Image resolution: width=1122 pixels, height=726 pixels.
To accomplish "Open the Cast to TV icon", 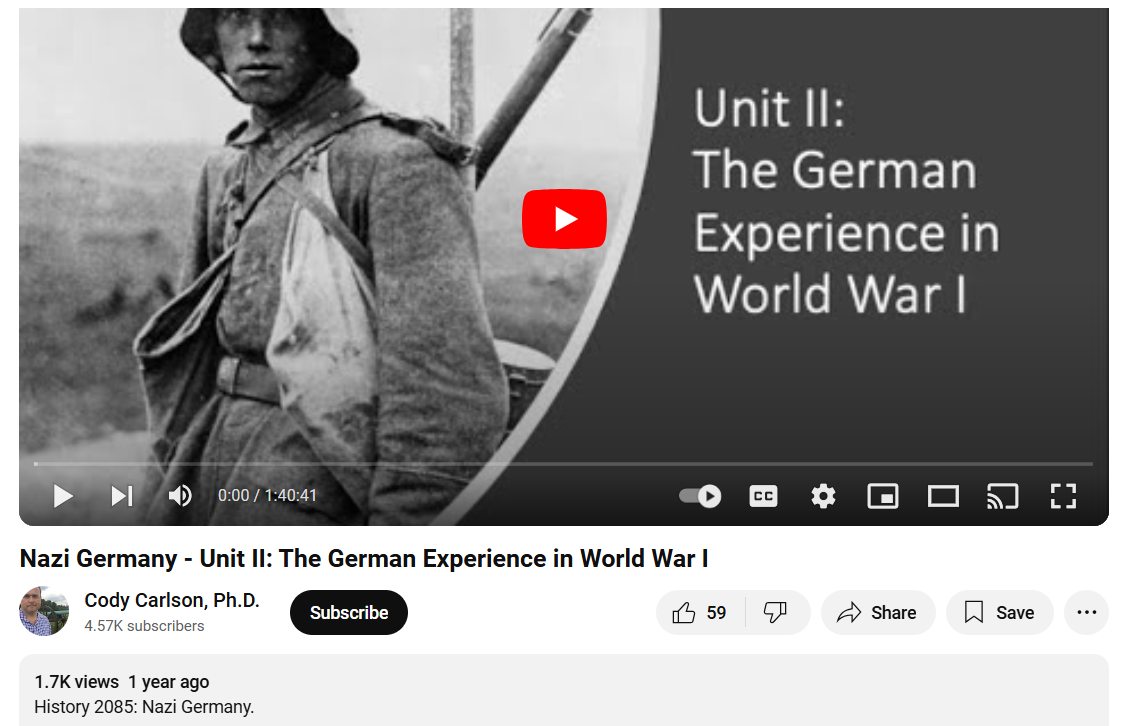I will click(1003, 496).
